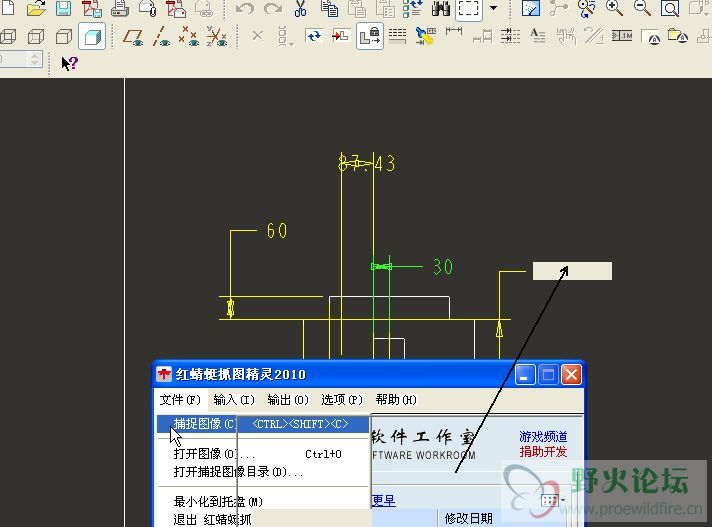Toggle the shaded display mode button
The image size is (712, 527).
pyautogui.click(x=92, y=36)
